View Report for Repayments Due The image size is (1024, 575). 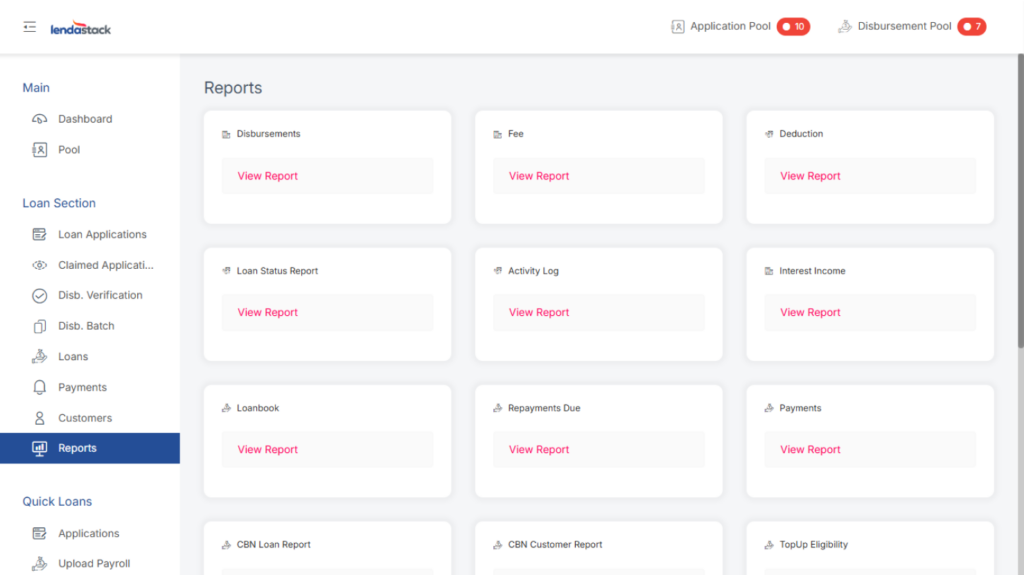539,449
